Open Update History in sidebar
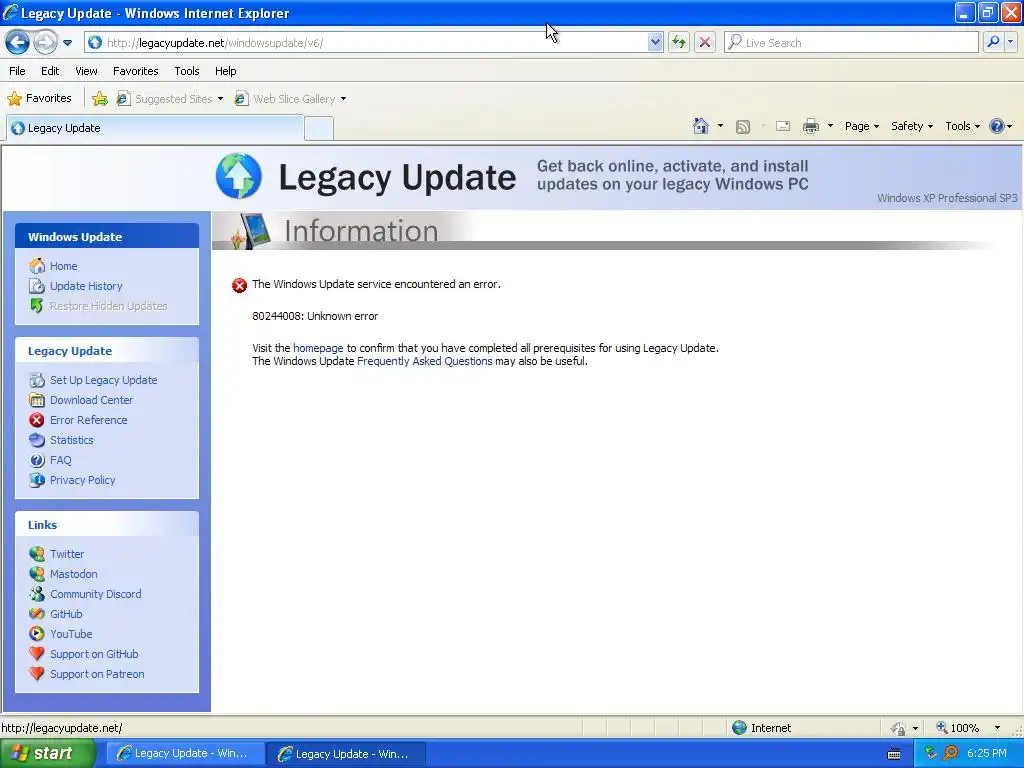 86,286
